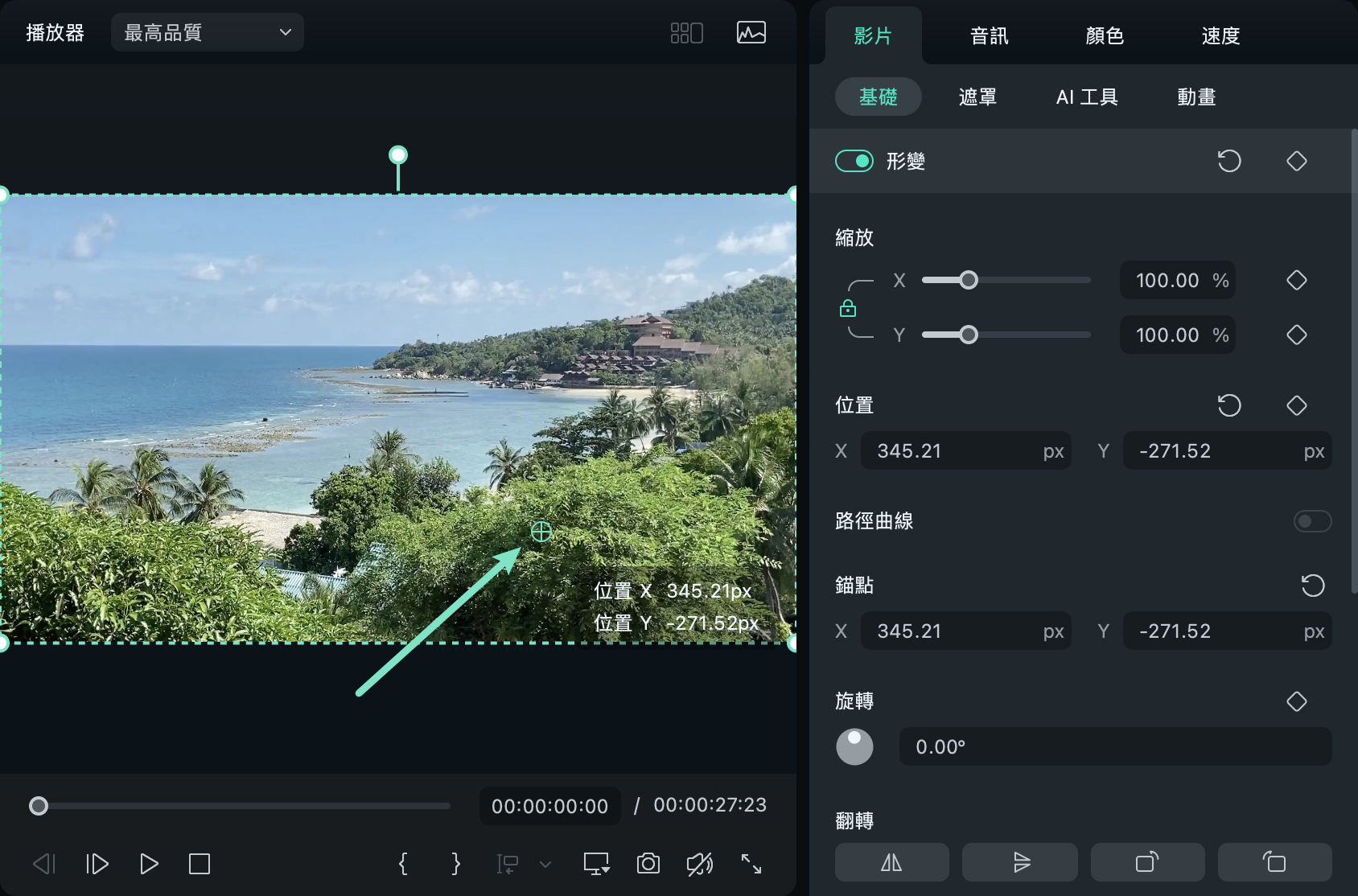The width and height of the screenshot is (1358, 896).
Task: Open the 遮罩 sub-tab
Action: (977, 97)
